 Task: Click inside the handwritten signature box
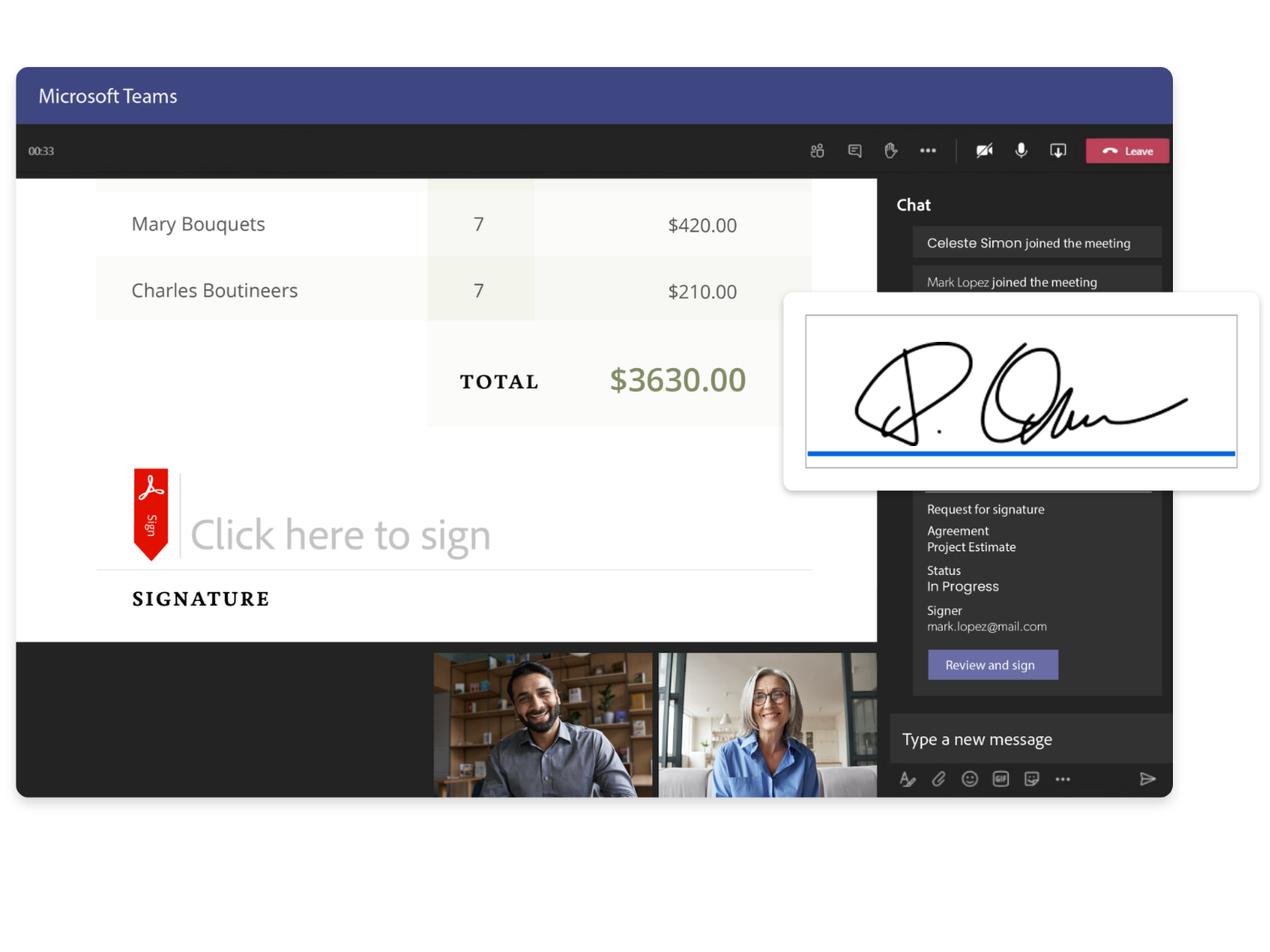click(x=1021, y=392)
